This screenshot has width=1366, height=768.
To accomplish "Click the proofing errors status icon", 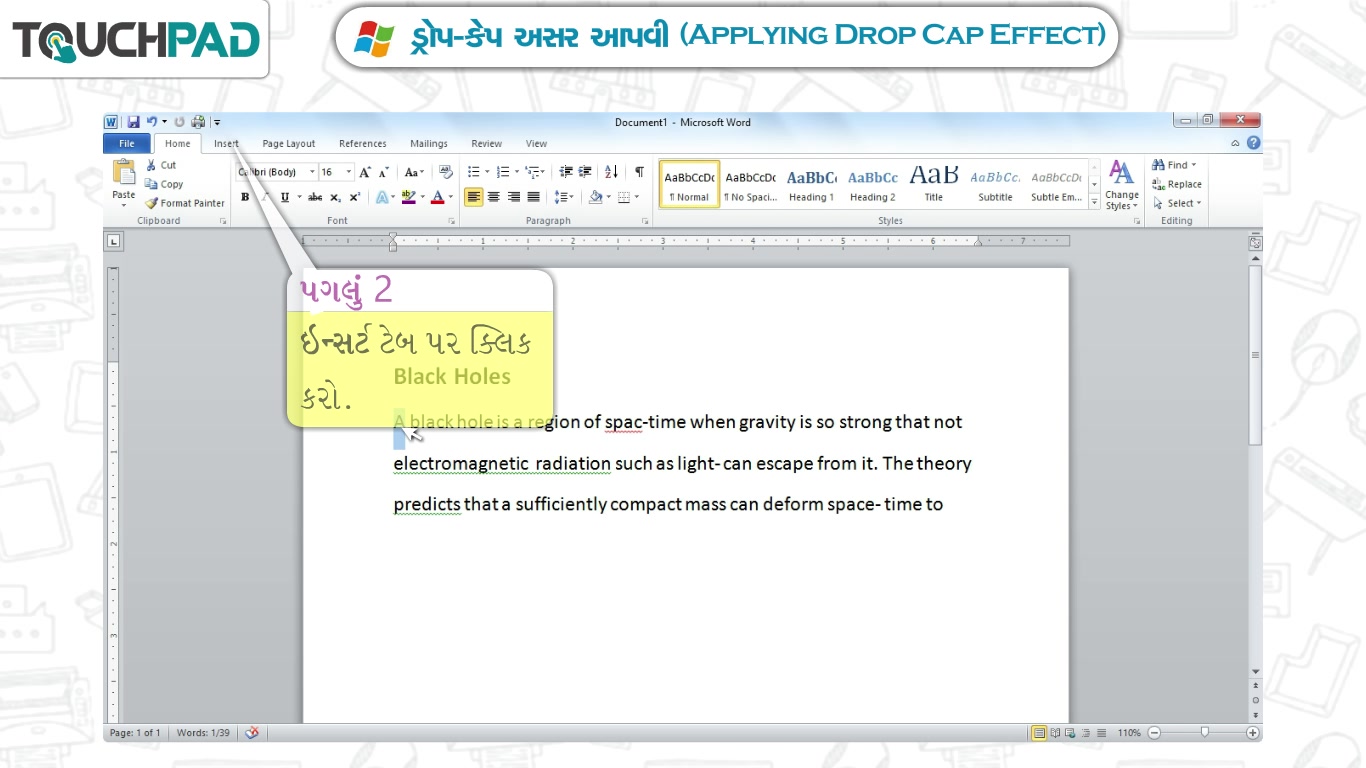I will coord(252,733).
